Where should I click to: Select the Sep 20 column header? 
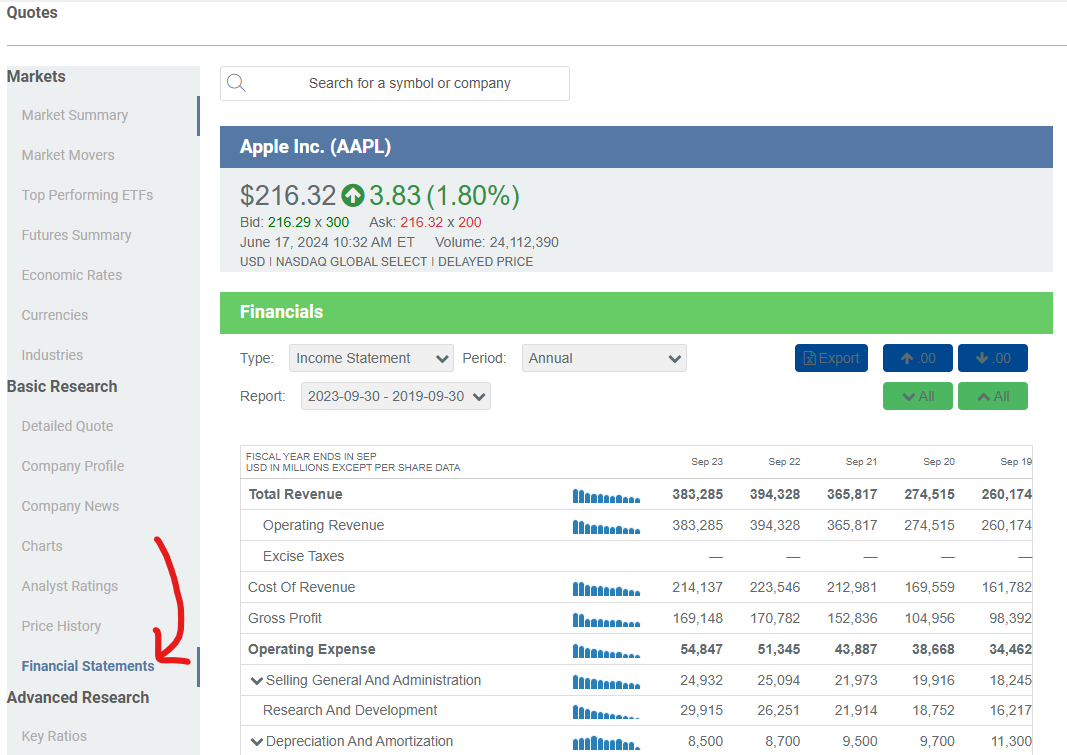938,462
